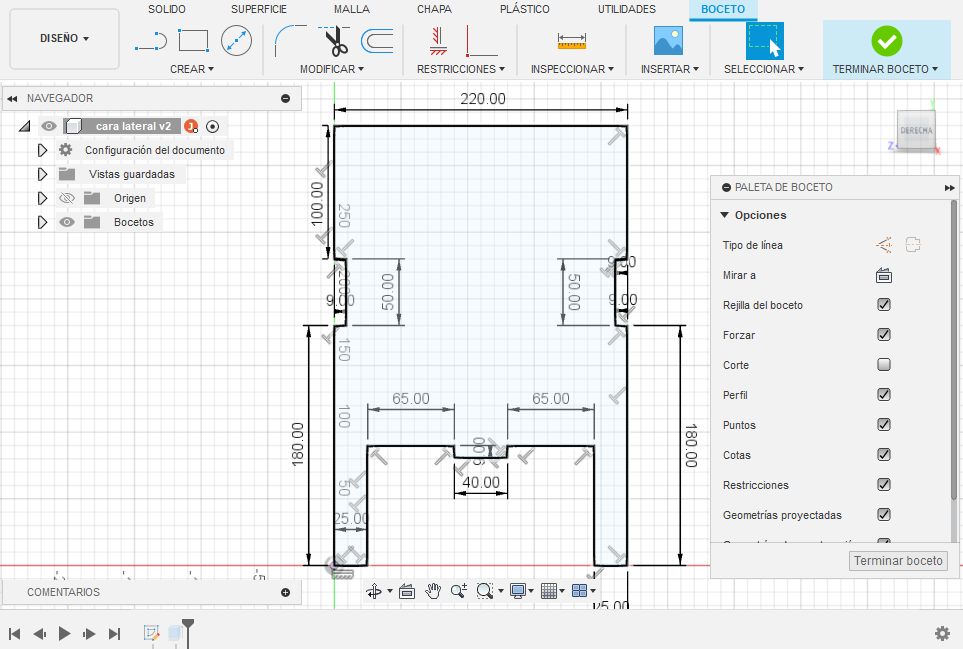Click the DERECHA view cube face
The image size is (963, 649).
tap(916, 131)
